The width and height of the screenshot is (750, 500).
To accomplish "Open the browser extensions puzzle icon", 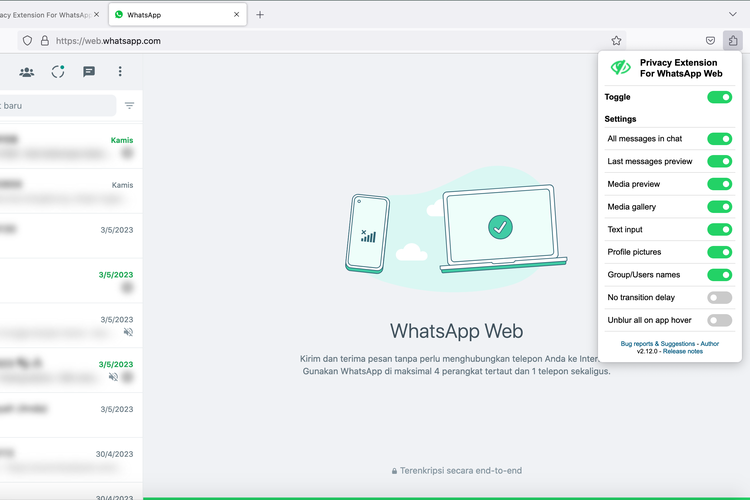I will (733, 41).
